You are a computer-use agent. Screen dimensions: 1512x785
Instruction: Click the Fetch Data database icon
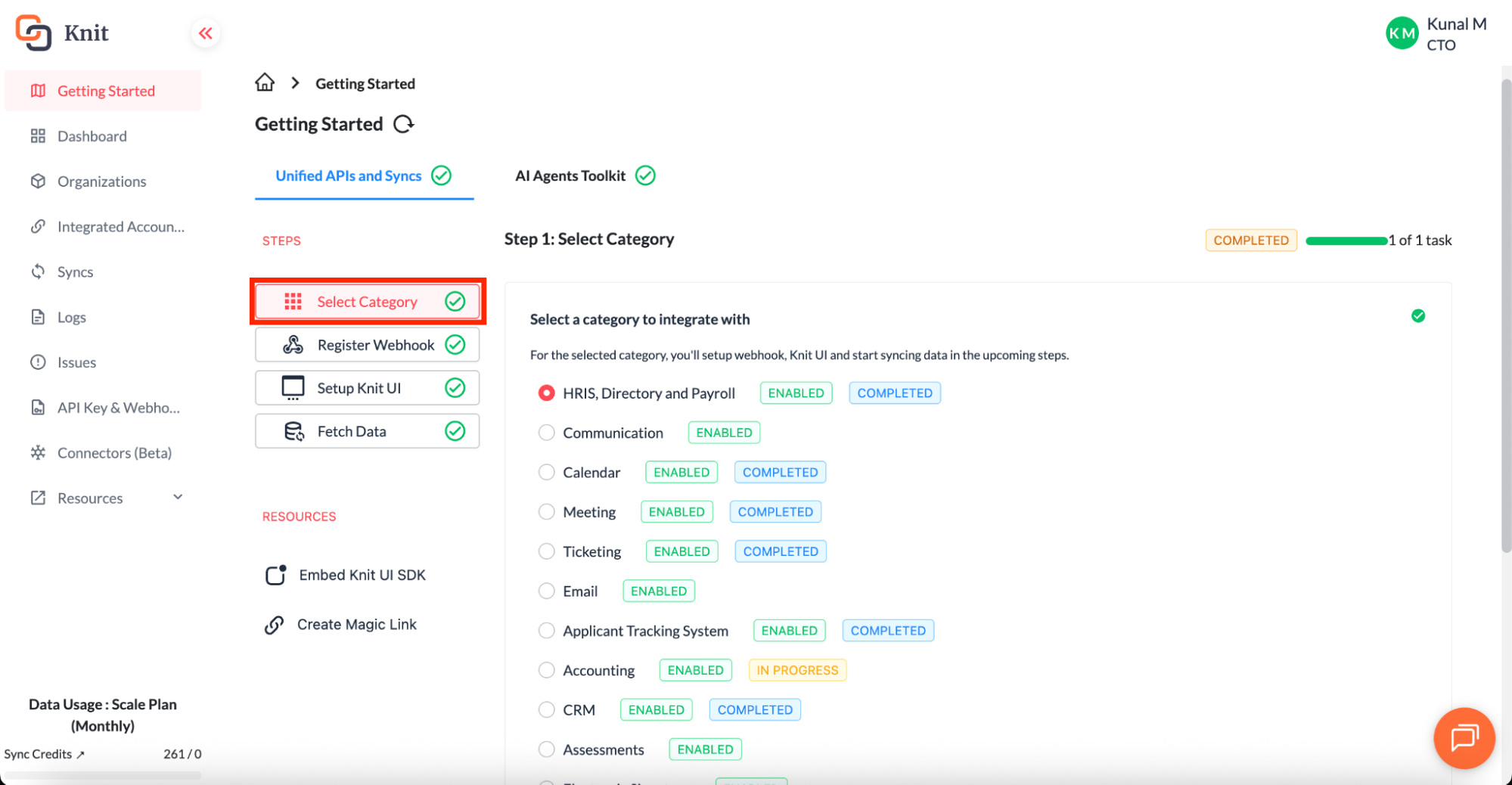(x=293, y=431)
